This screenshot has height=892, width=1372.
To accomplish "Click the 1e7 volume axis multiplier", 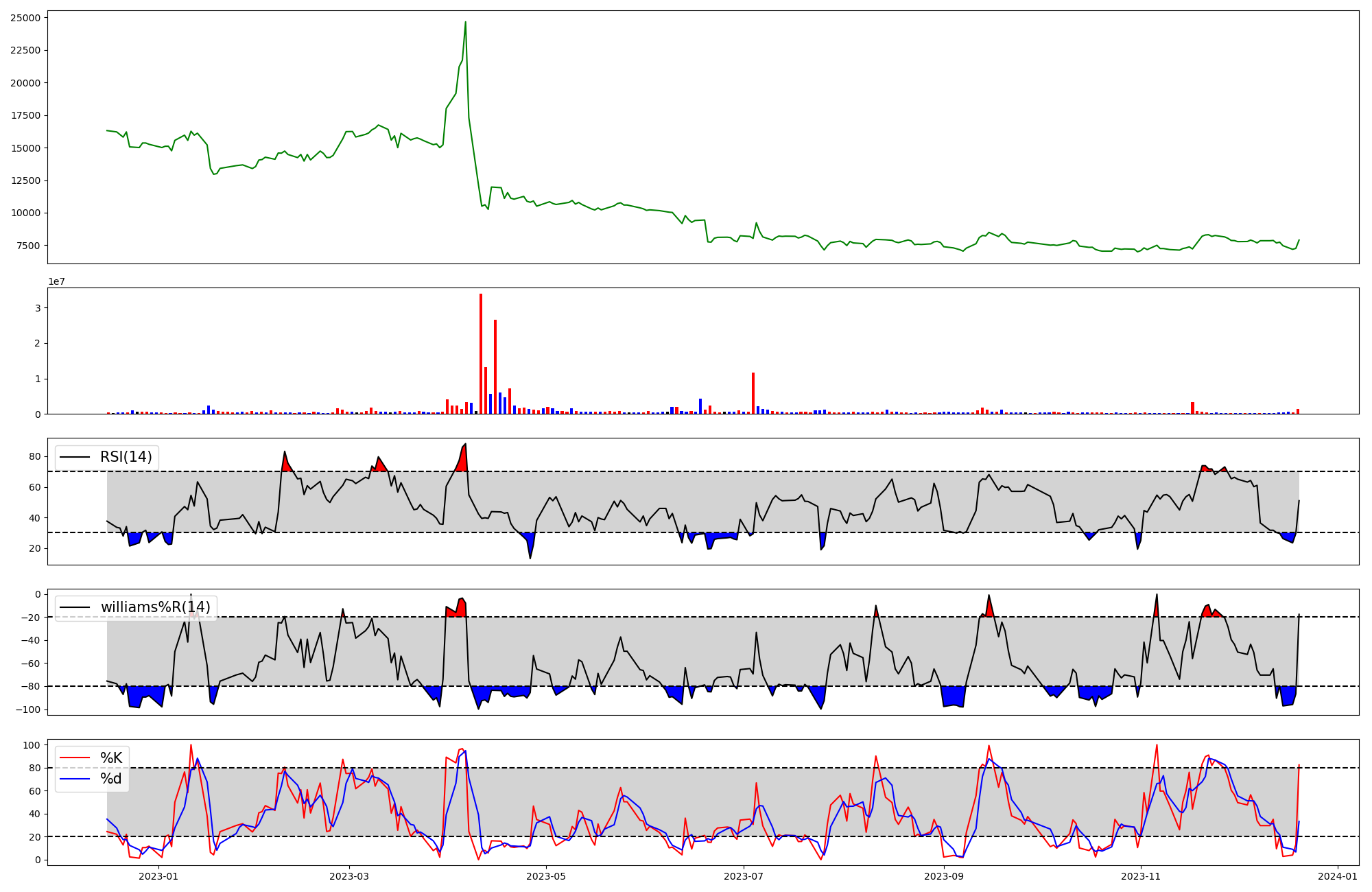I will [56, 281].
